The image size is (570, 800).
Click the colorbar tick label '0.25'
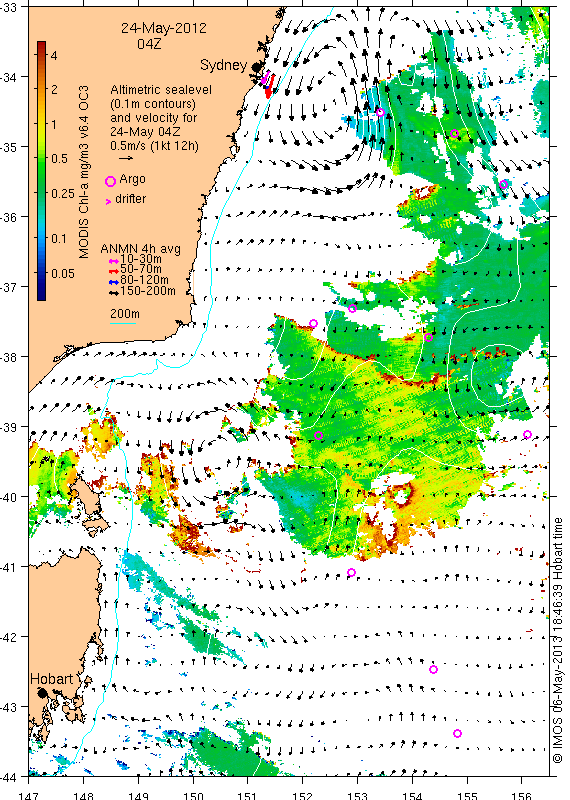click(x=63, y=193)
